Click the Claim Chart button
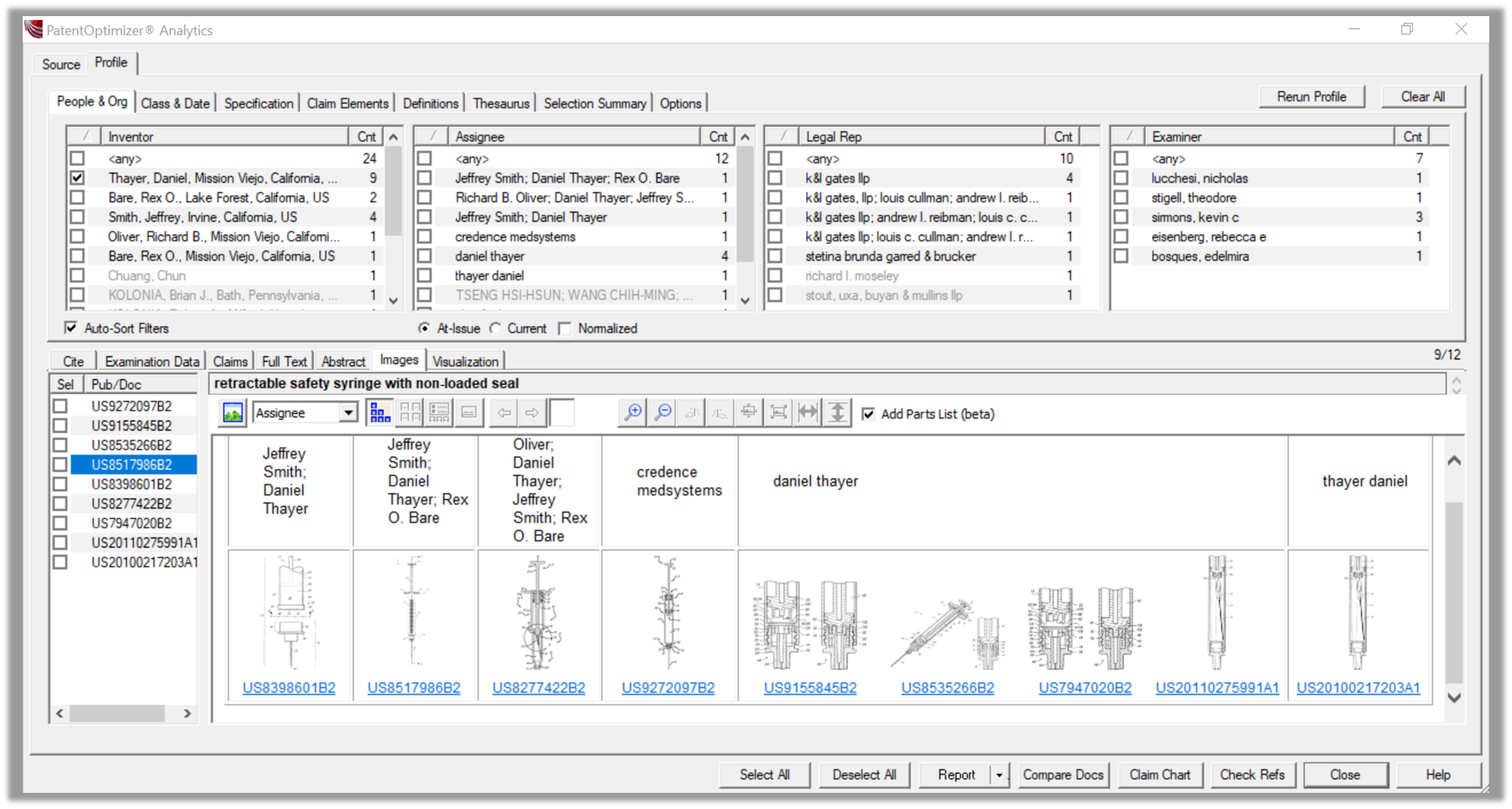1512x809 pixels. click(1159, 775)
